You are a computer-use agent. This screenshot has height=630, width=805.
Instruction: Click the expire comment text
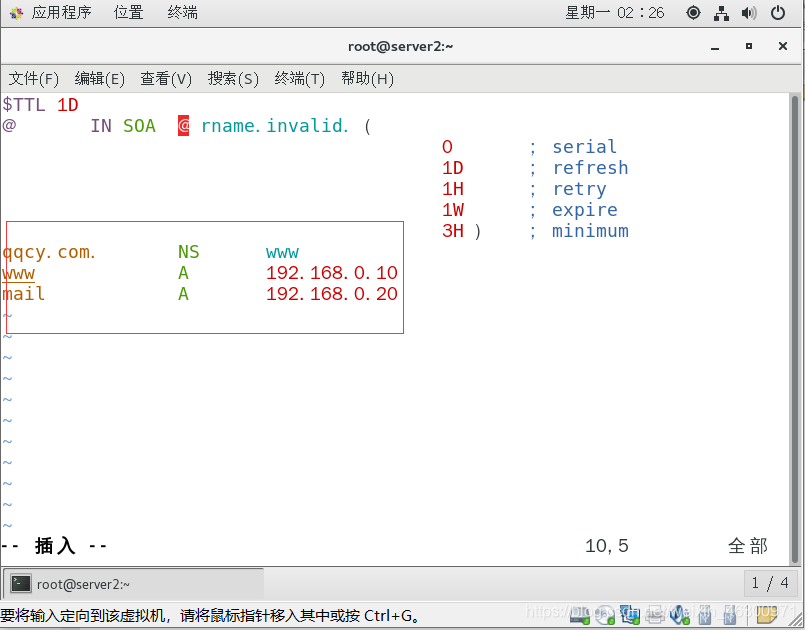tap(585, 210)
